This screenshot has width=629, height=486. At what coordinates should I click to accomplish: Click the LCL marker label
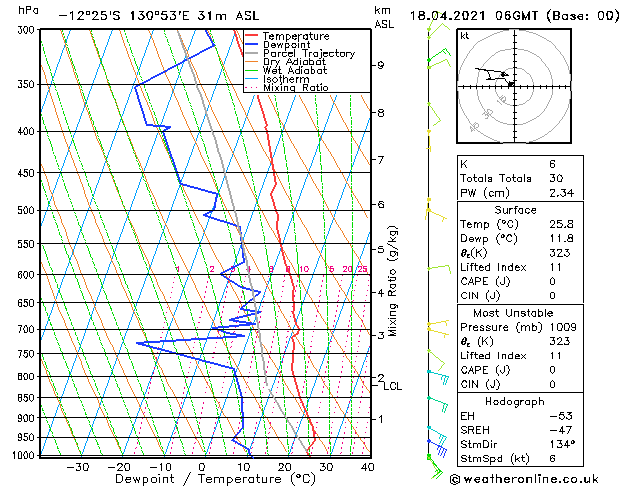(x=392, y=386)
